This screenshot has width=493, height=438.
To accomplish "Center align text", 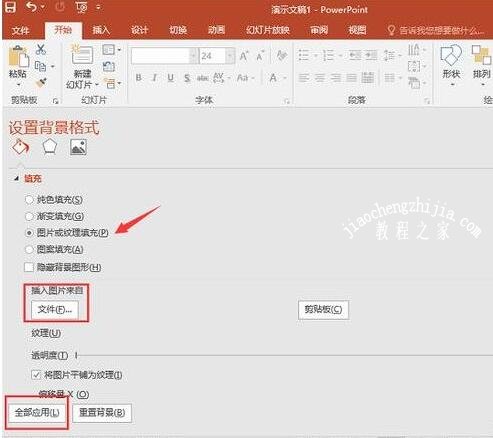I will pyautogui.click(x=320, y=78).
